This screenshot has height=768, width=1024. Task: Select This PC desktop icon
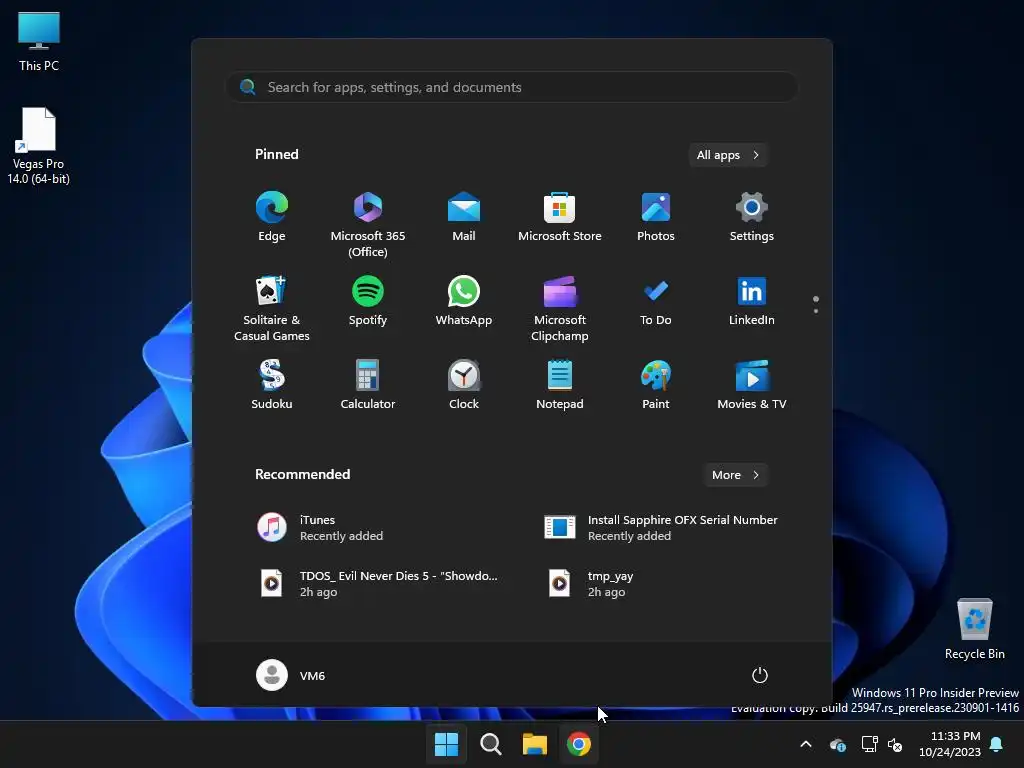click(x=39, y=42)
